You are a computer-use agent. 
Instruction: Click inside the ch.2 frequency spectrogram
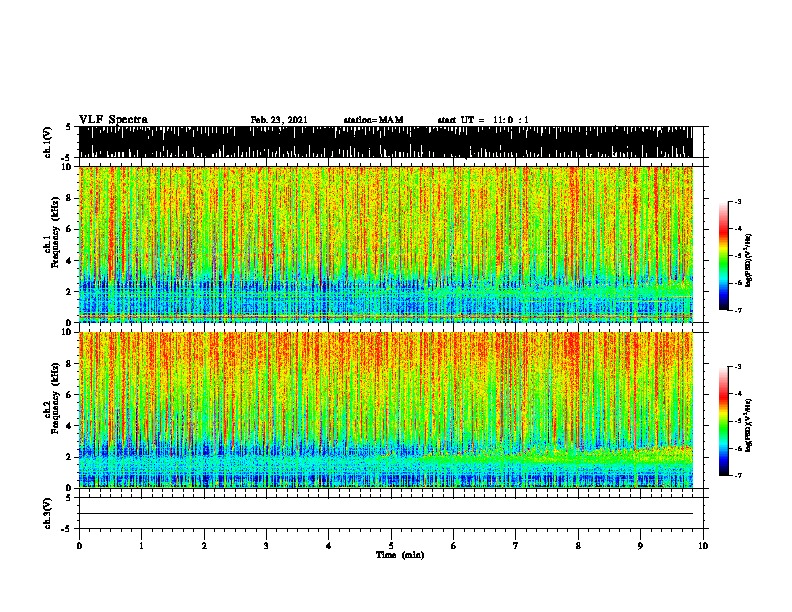pyautogui.click(x=386, y=410)
